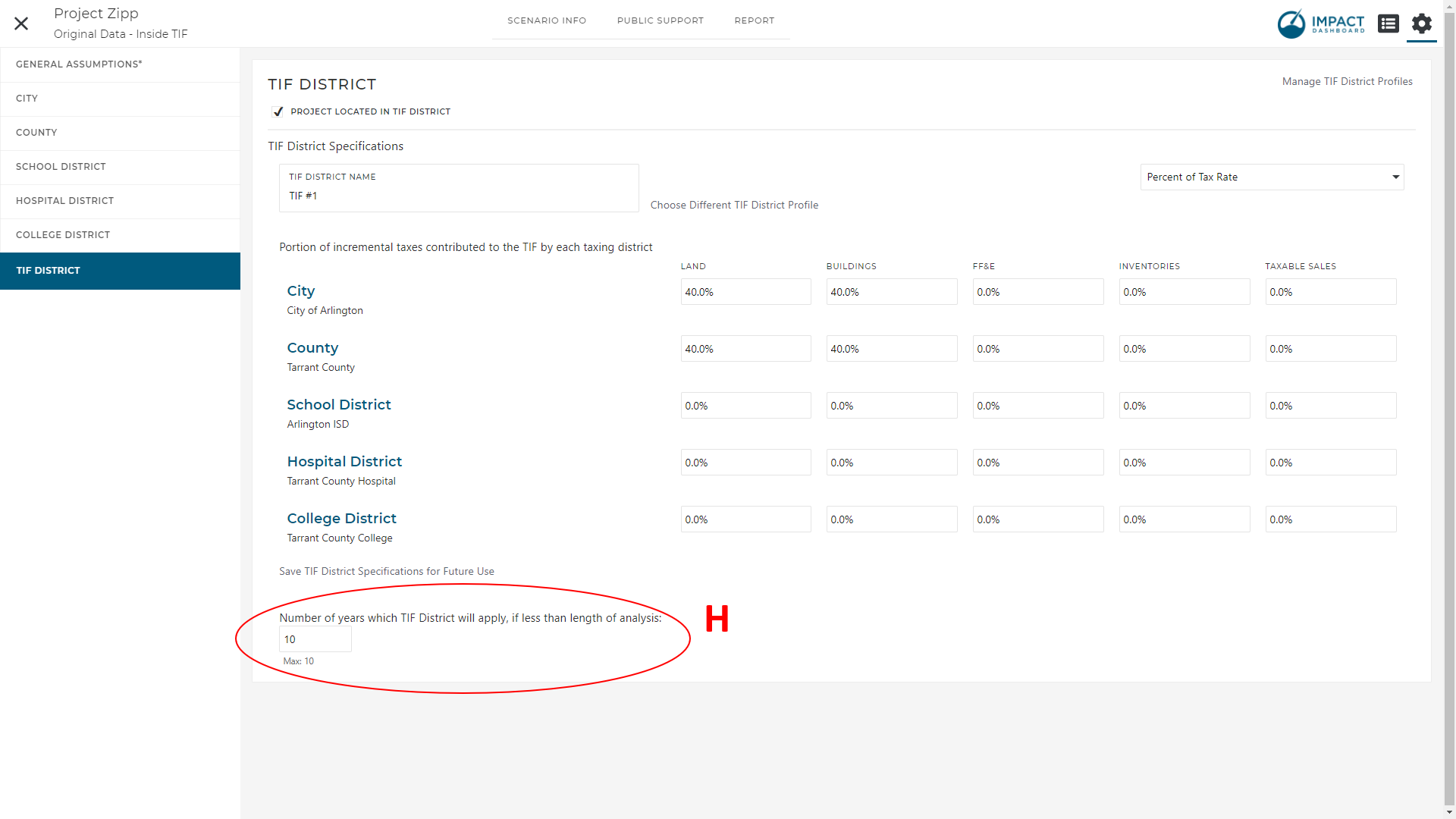This screenshot has height=819, width=1456.
Task: Open College District sidebar section
Action: [x=63, y=235]
